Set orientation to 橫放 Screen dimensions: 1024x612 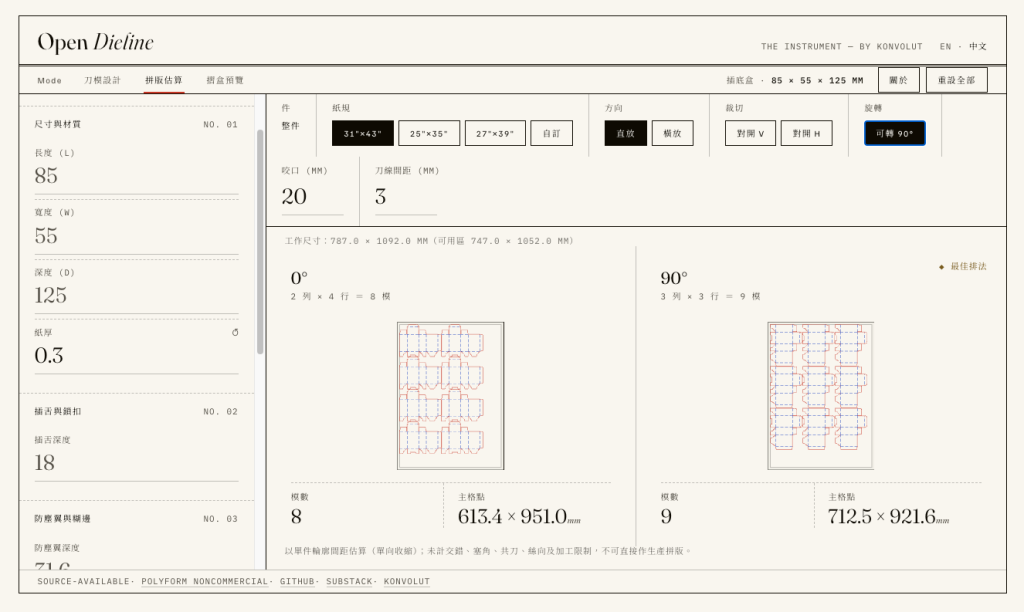[673, 133]
